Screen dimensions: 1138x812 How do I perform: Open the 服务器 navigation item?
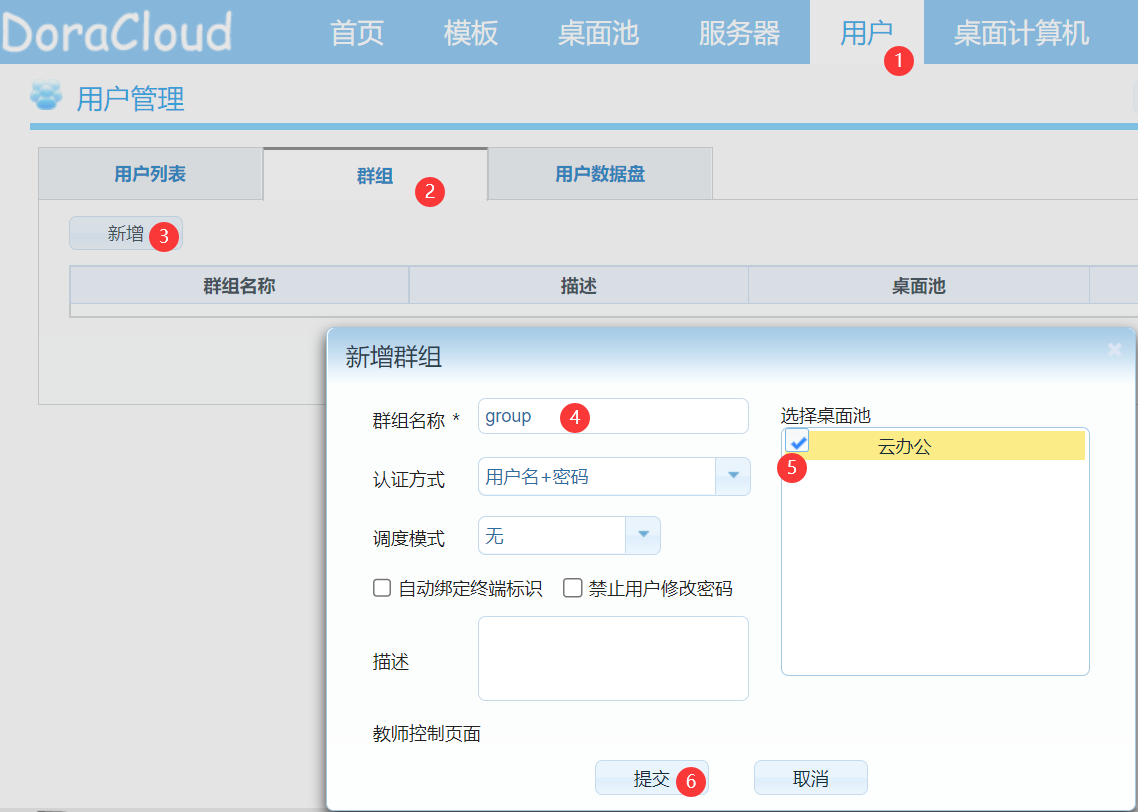coord(739,32)
